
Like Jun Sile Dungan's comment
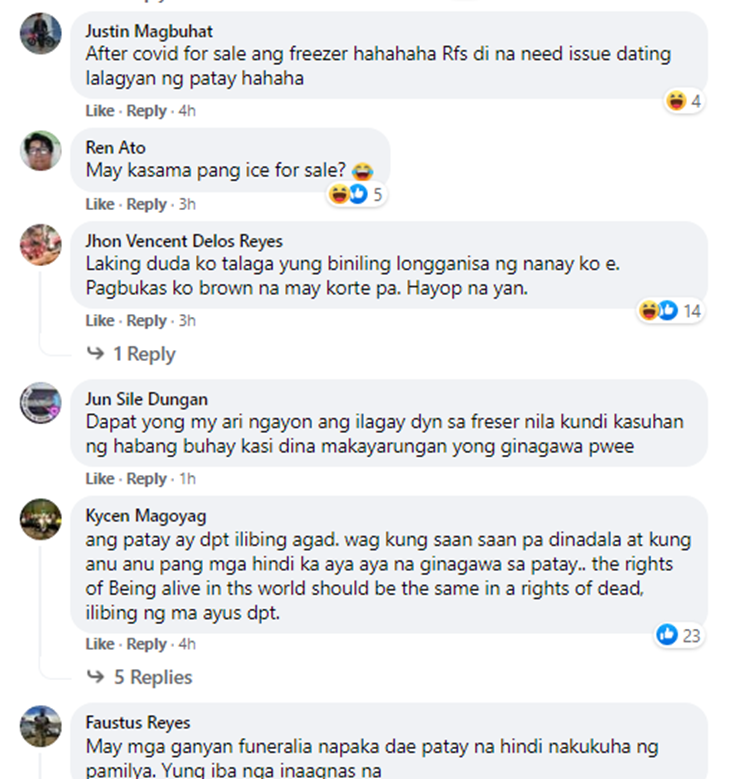tap(100, 478)
